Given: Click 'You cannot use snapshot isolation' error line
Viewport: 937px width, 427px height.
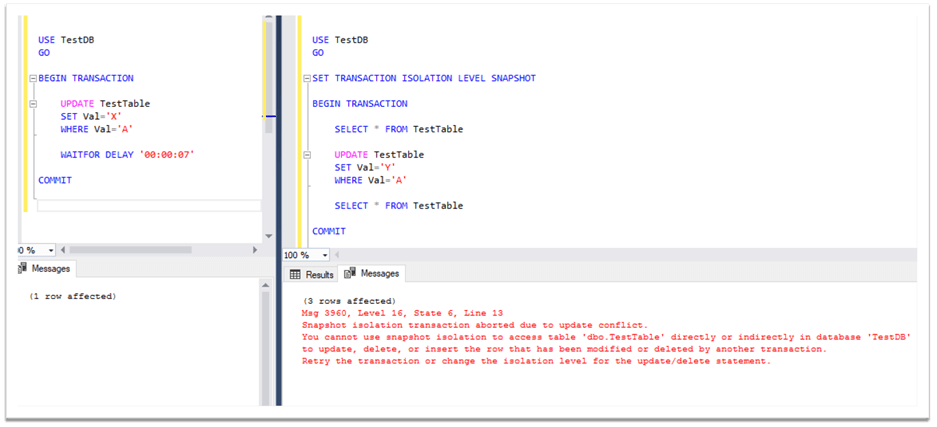Looking at the screenshot, I should tap(606, 337).
